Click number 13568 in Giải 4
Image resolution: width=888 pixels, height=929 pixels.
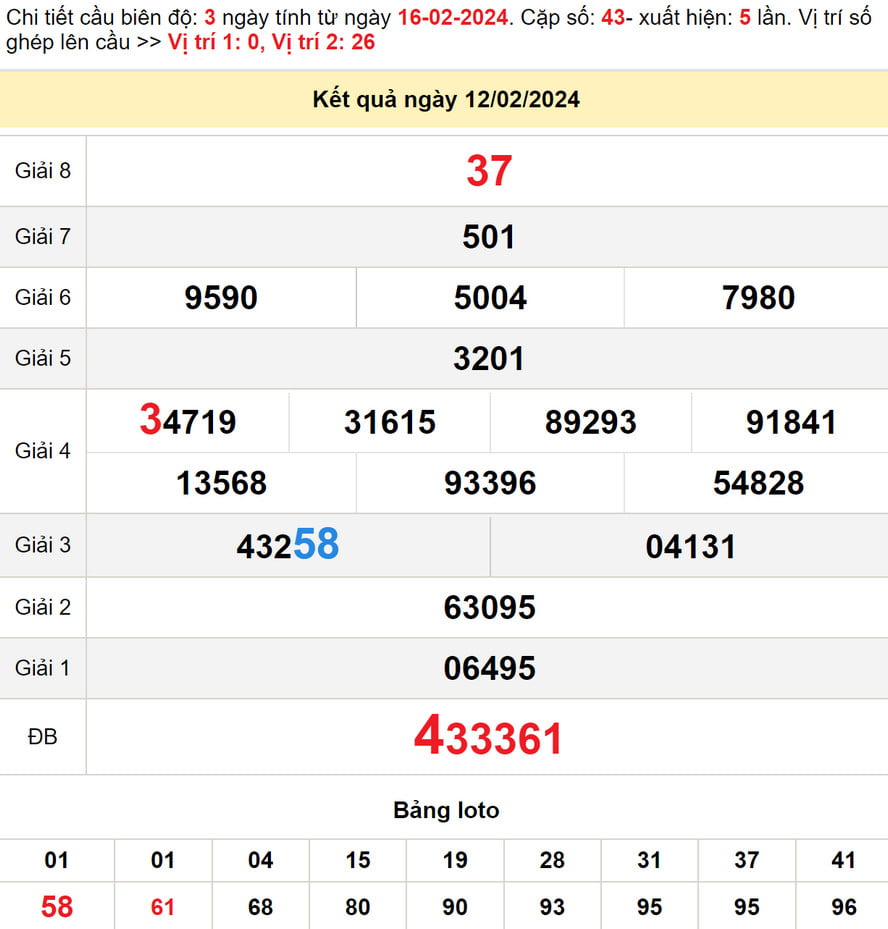(221, 483)
